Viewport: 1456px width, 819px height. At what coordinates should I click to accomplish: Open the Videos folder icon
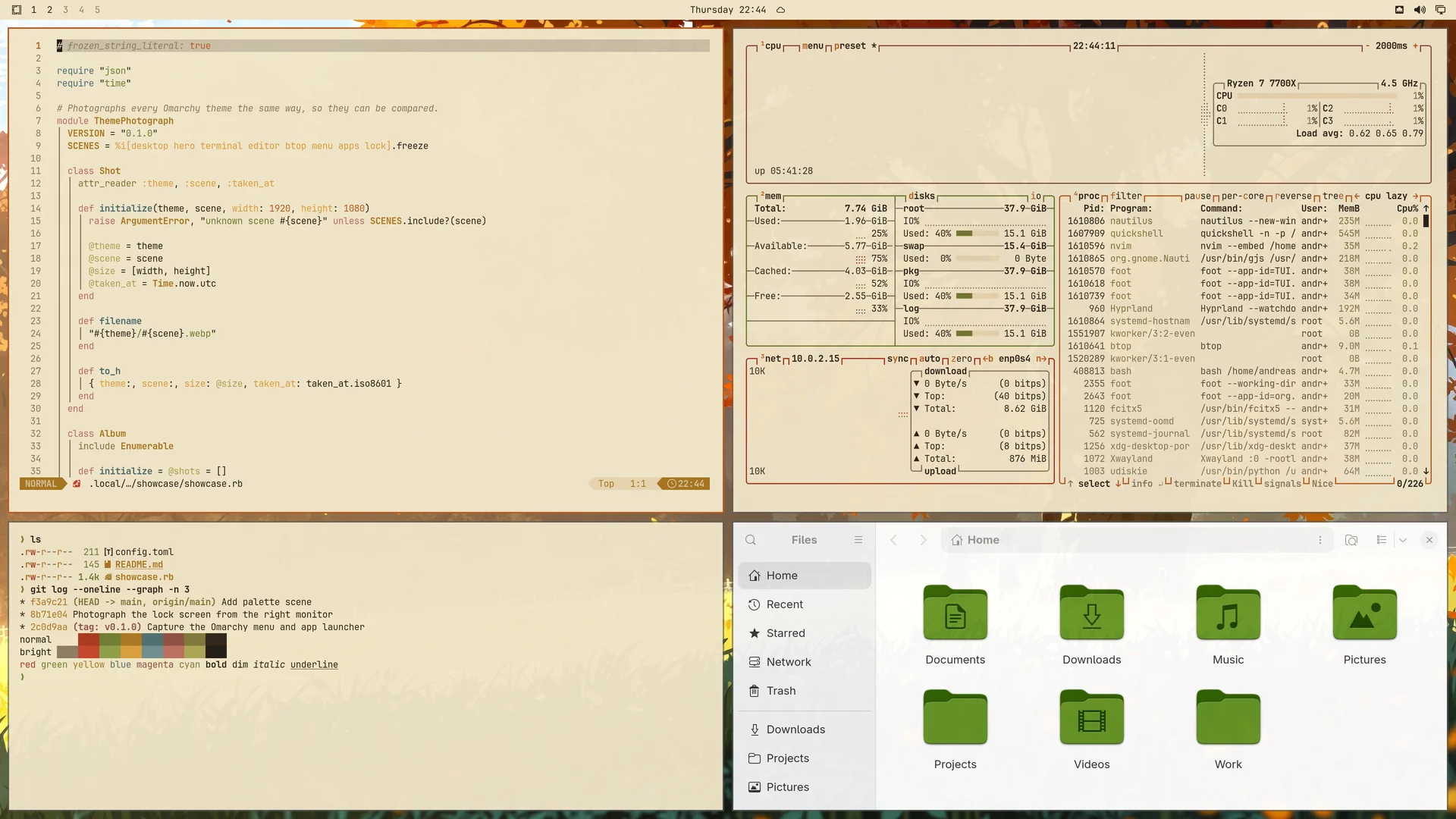coord(1092,717)
